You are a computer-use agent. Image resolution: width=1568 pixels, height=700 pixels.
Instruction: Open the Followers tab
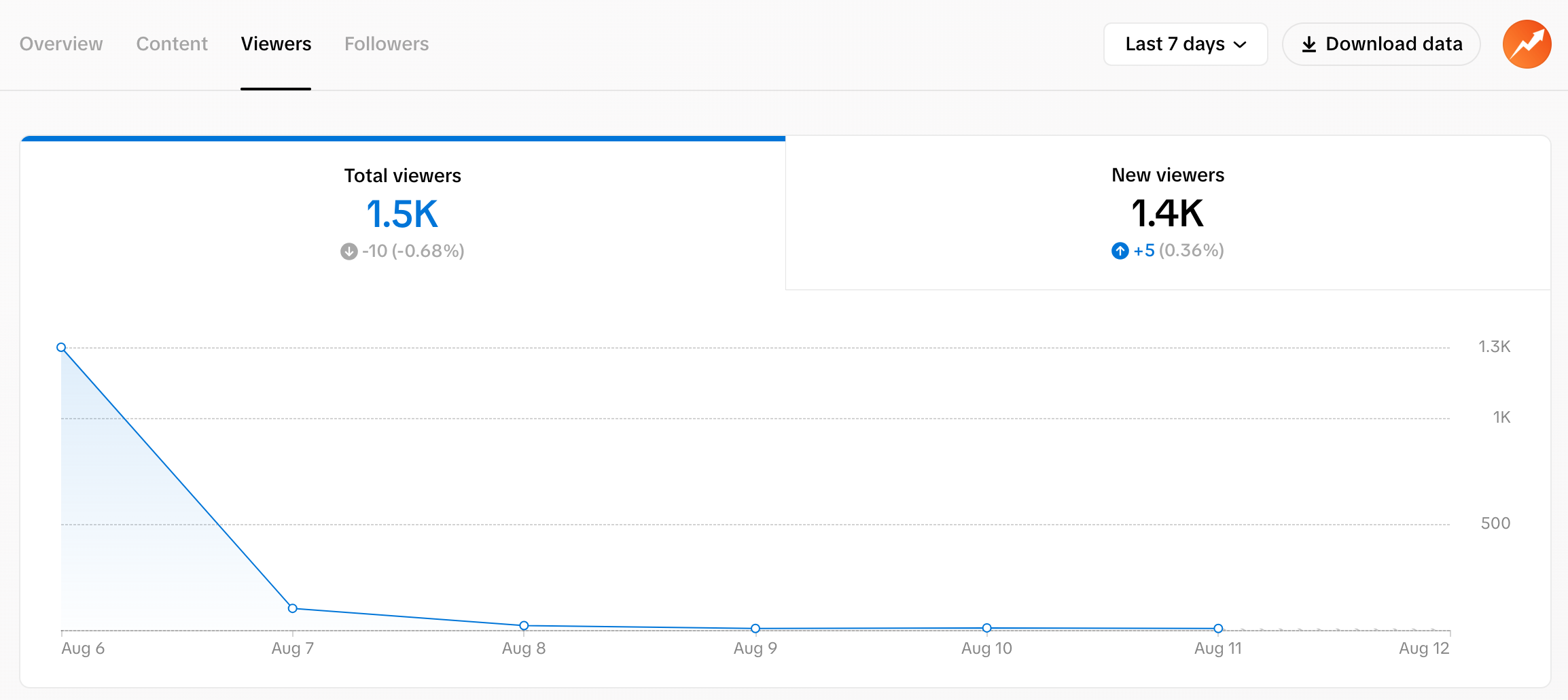(x=386, y=43)
